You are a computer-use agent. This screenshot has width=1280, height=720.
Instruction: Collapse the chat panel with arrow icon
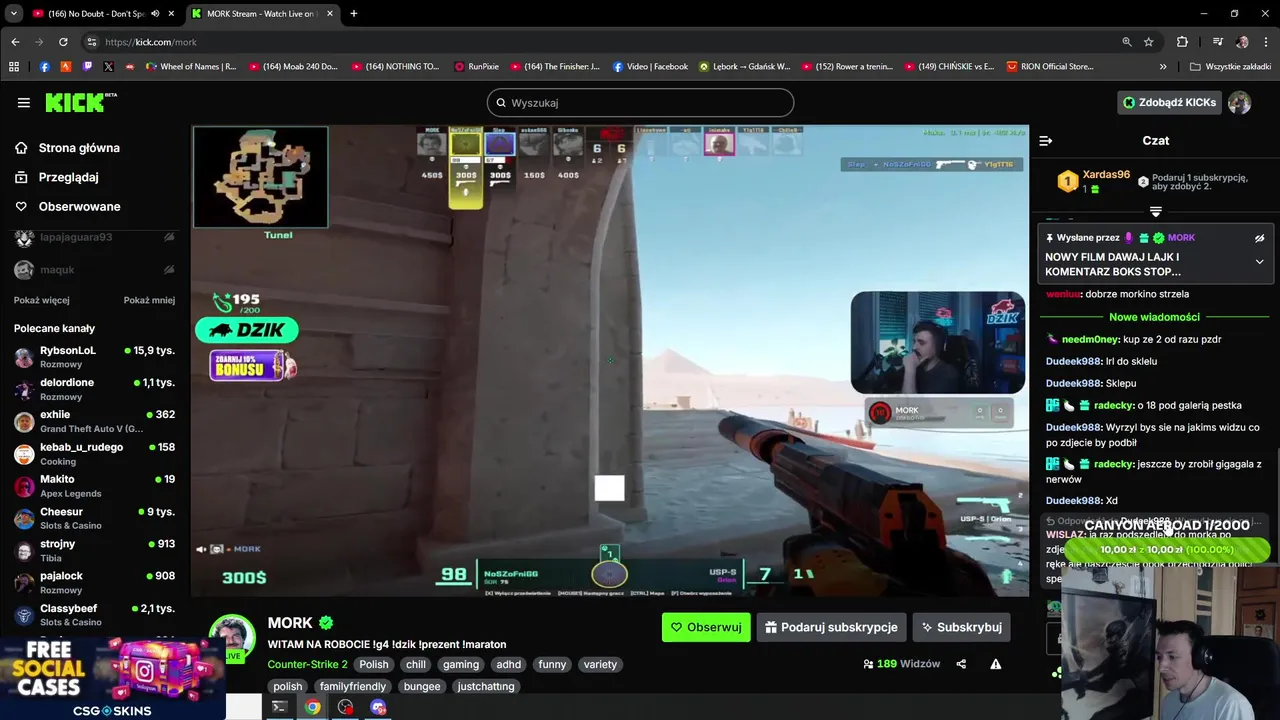(1045, 141)
